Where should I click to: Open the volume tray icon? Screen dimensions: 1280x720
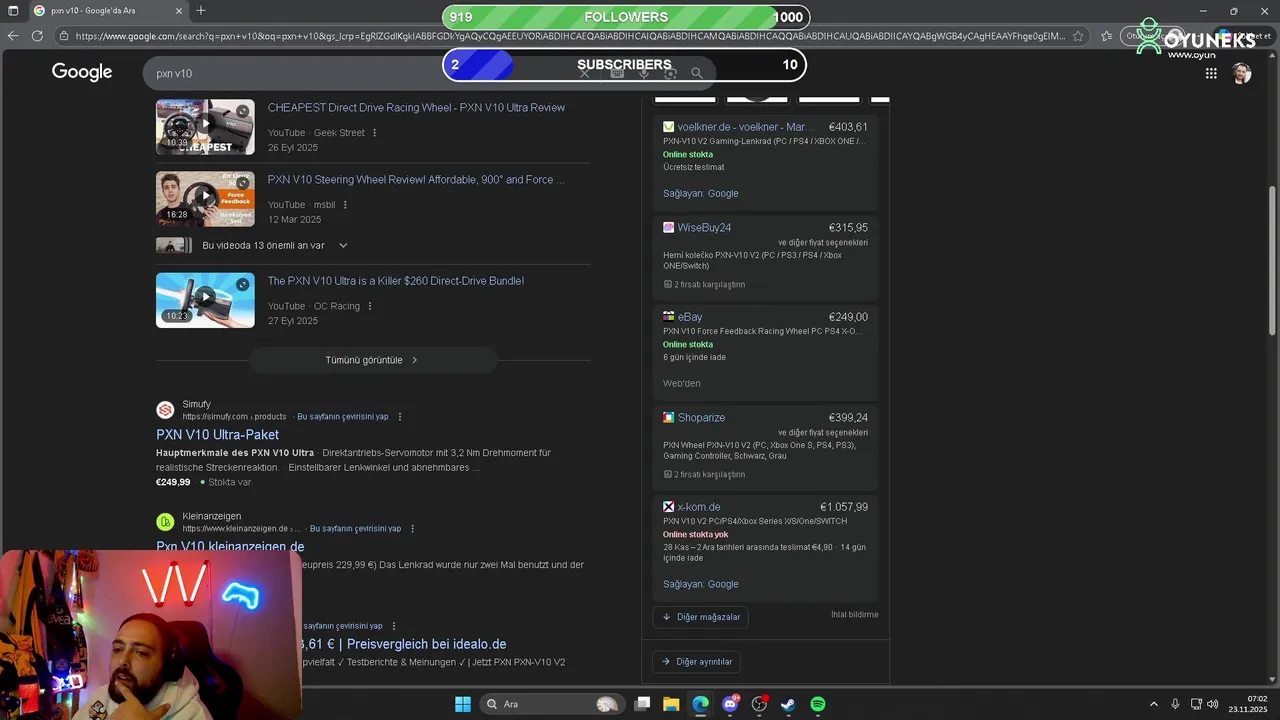click(1213, 704)
